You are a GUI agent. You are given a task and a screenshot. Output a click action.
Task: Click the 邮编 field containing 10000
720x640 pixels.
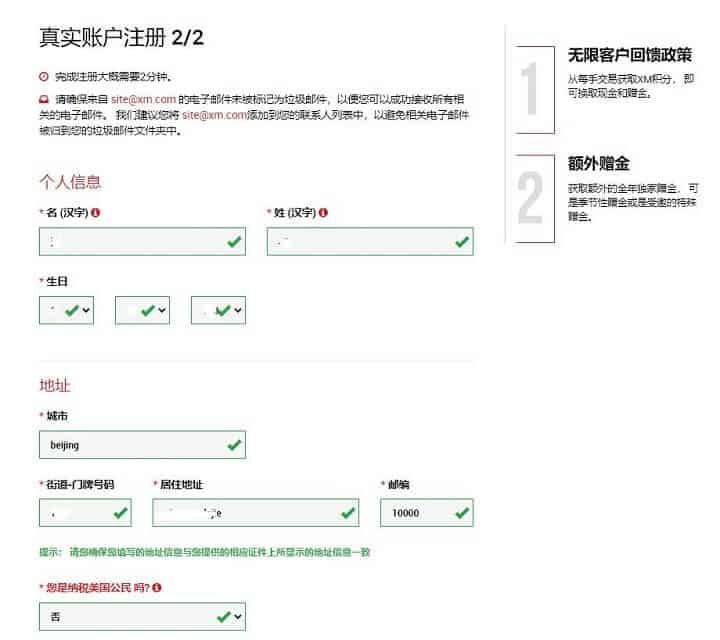427,512
